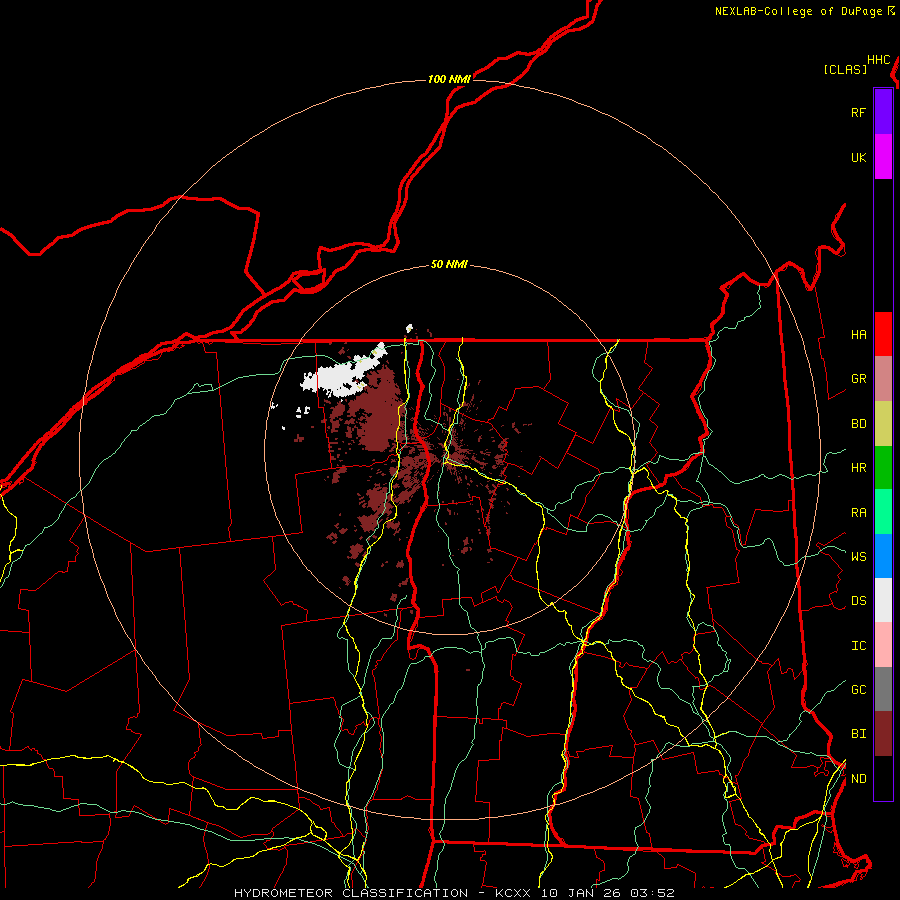900x900 pixels.
Task: Click the UK legend label
Action: pyautogui.click(x=858, y=157)
